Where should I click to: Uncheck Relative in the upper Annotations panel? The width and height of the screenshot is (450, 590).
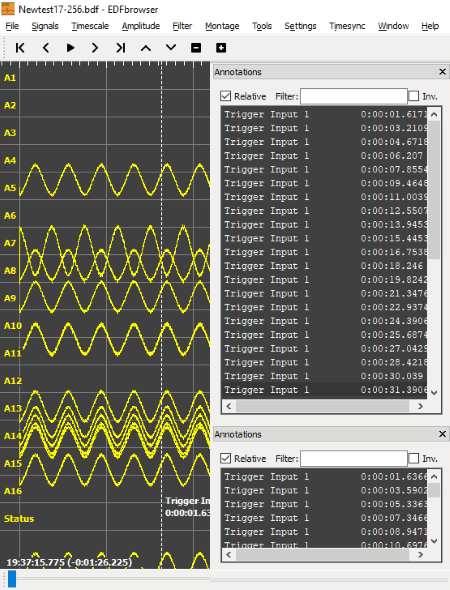coord(226,96)
